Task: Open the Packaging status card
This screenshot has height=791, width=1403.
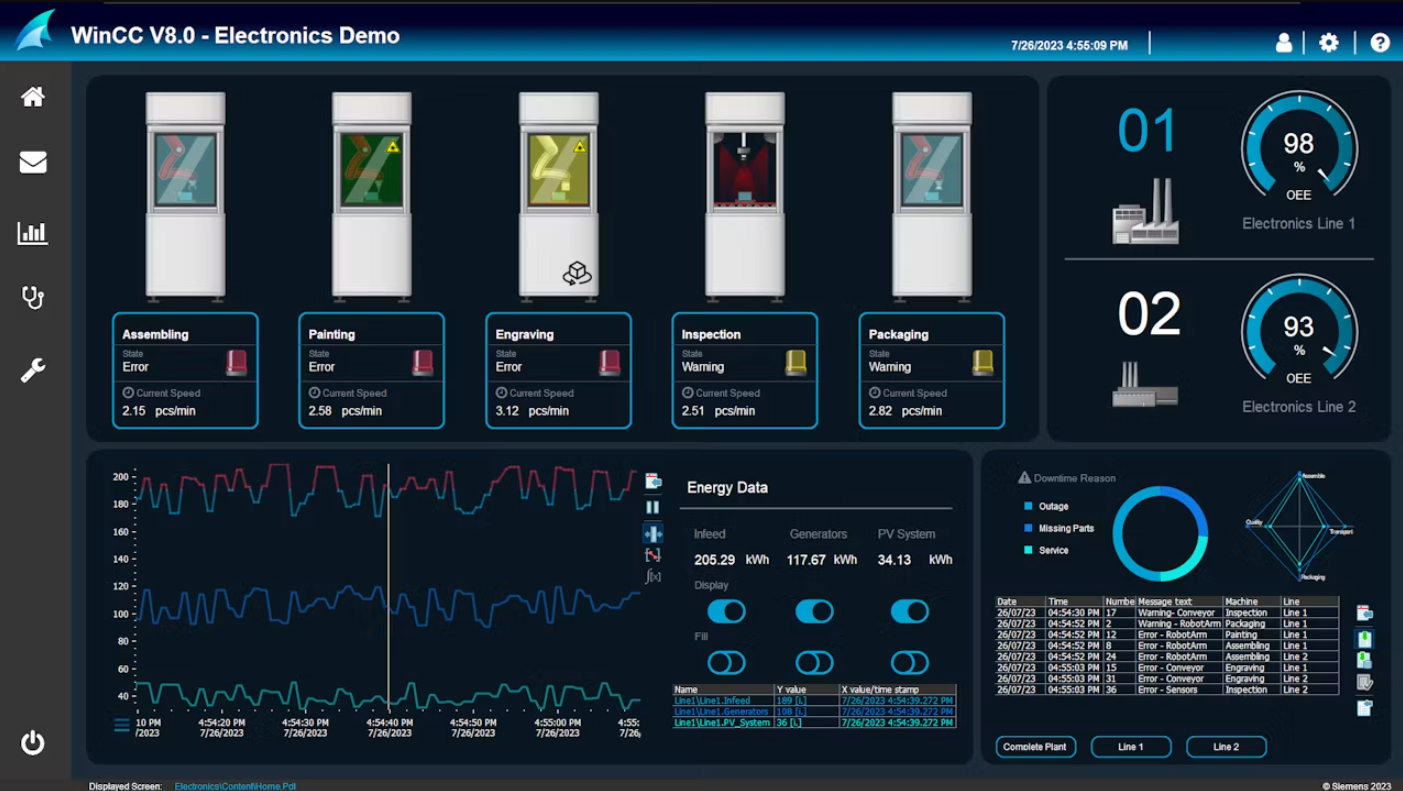Action: pos(932,371)
